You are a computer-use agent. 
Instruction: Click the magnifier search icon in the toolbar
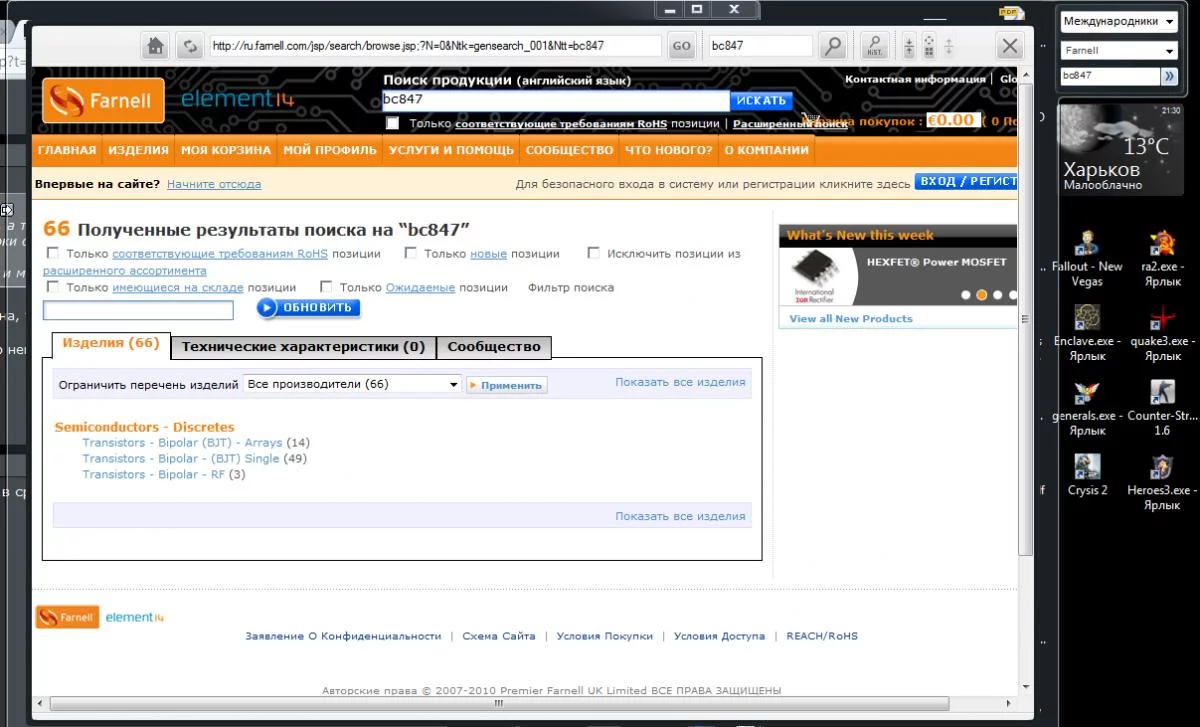tap(832, 46)
